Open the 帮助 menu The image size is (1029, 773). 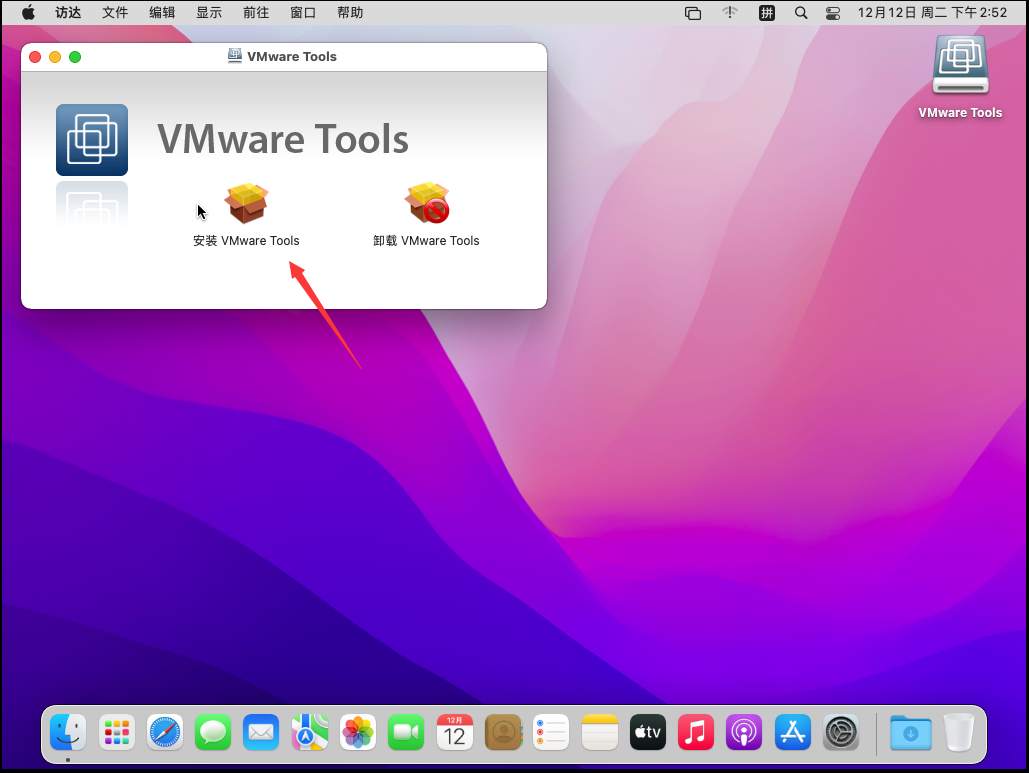(350, 12)
